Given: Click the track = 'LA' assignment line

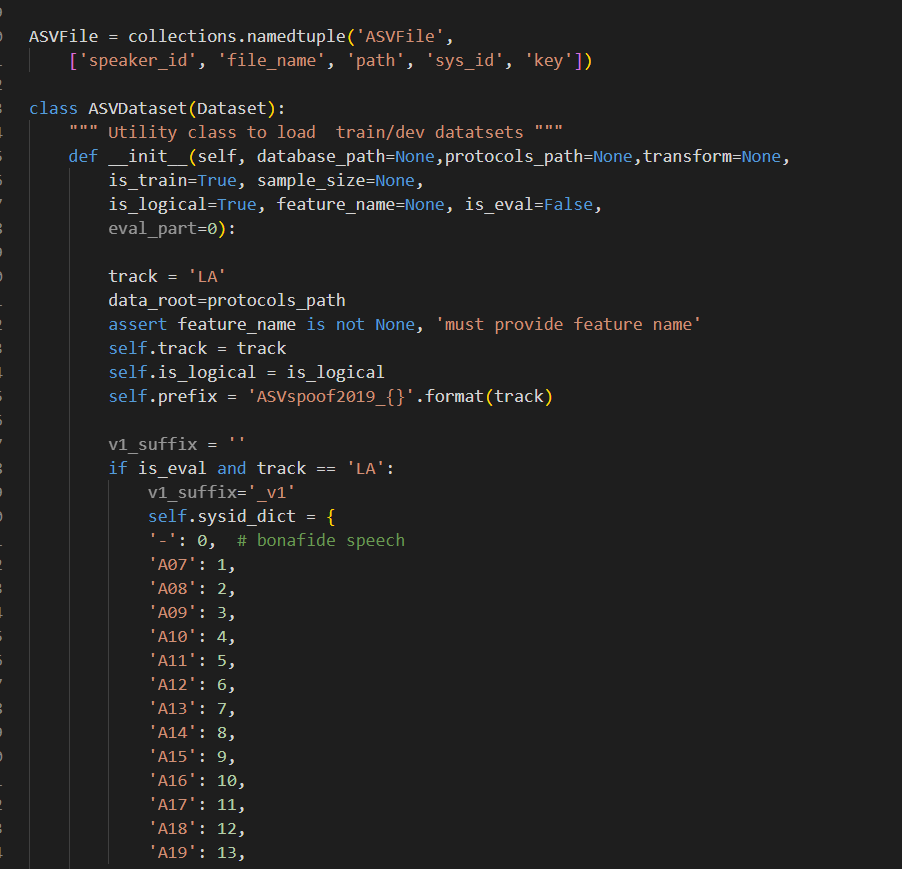Looking at the screenshot, I should (167, 277).
